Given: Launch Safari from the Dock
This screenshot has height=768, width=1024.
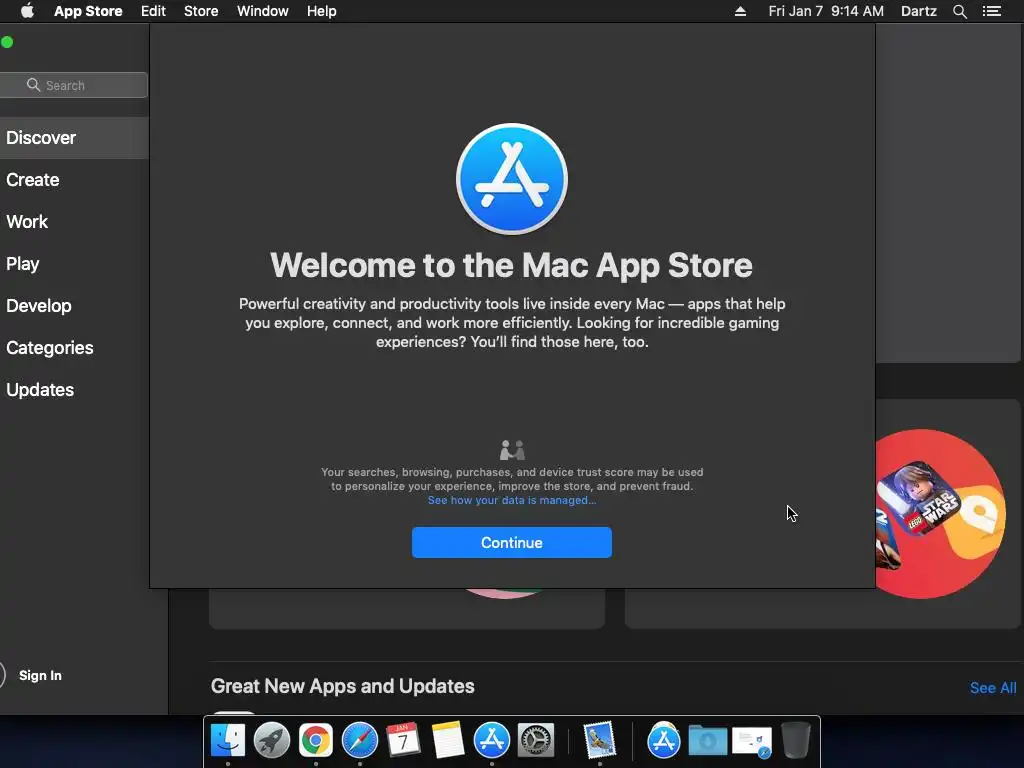Looking at the screenshot, I should [x=360, y=741].
